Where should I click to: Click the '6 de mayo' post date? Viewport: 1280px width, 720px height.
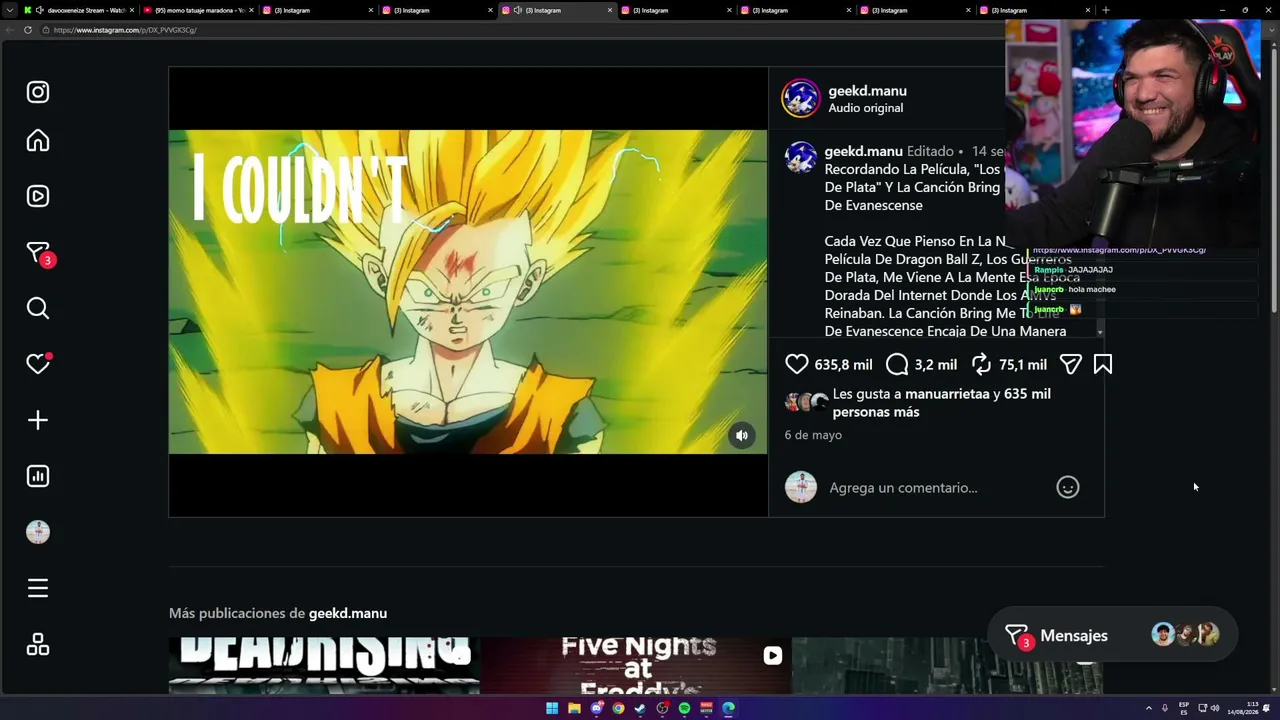(813, 435)
